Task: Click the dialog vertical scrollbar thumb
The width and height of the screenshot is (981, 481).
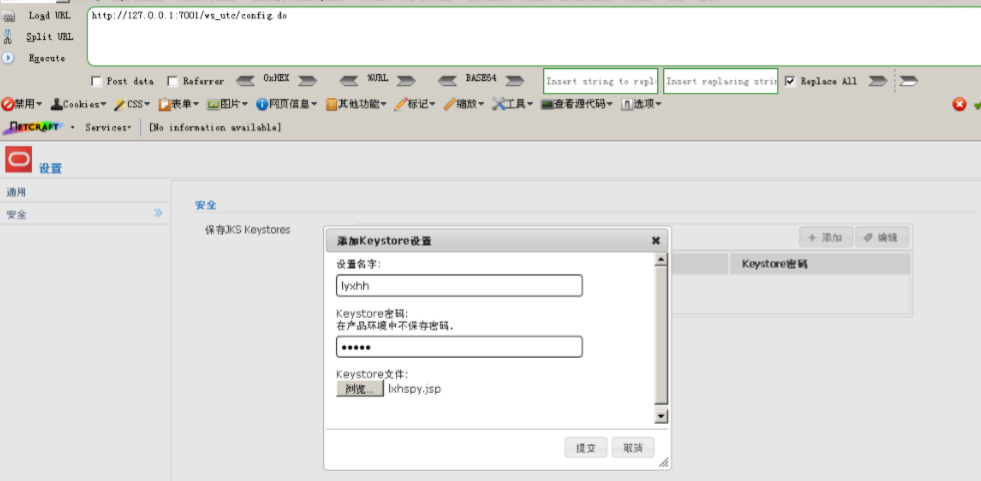Action: pos(661,335)
